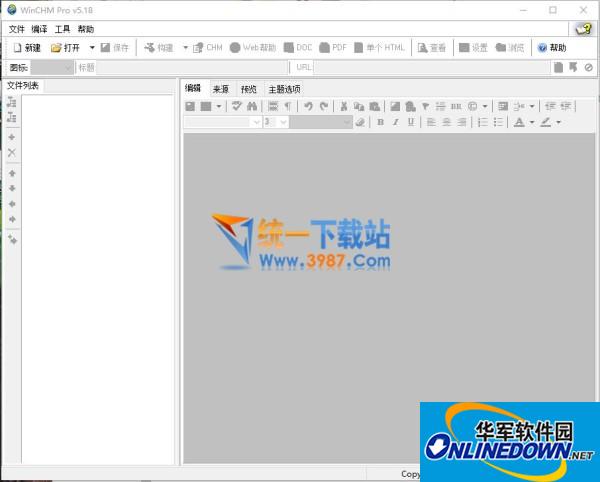Open the special character dropdown arrow
The height and width of the screenshot is (482, 600).
pos(484,106)
